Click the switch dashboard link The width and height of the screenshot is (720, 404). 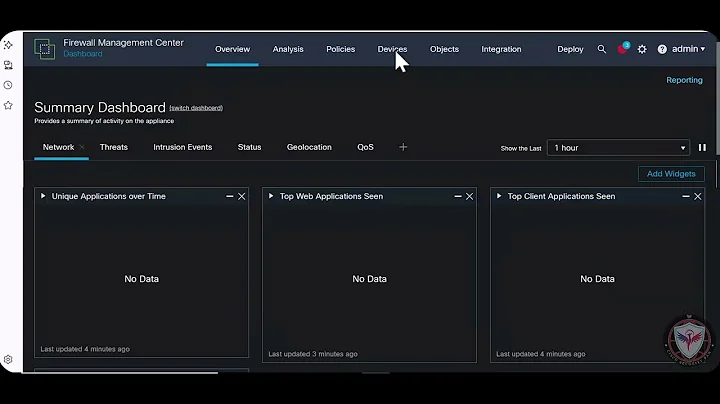[x=196, y=108]
